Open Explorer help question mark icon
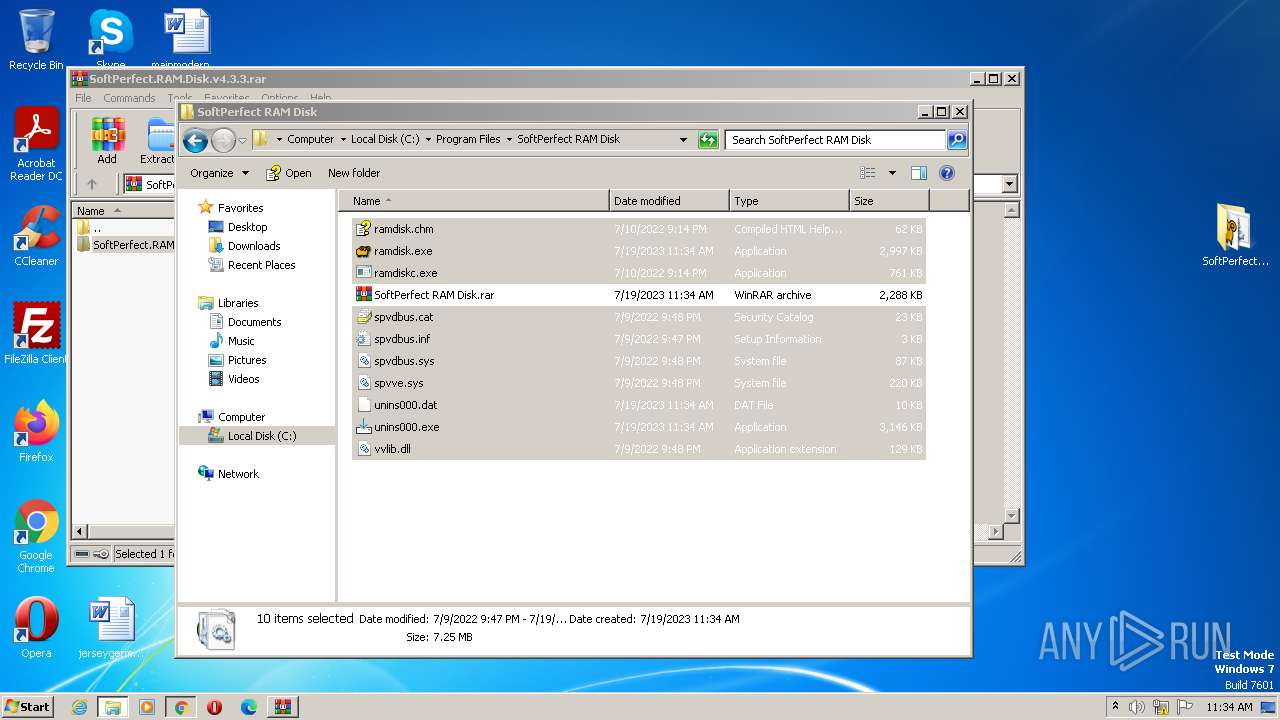Screen dimensions: 1280x720 point(947,173)
